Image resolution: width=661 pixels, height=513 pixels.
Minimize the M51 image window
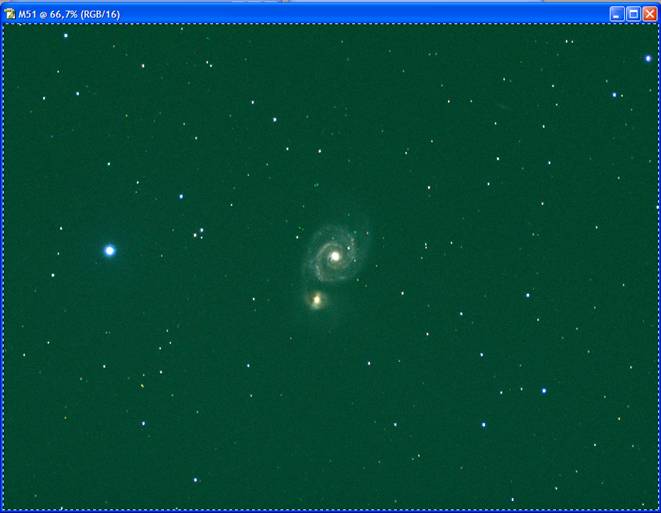[x=616, y=14]
